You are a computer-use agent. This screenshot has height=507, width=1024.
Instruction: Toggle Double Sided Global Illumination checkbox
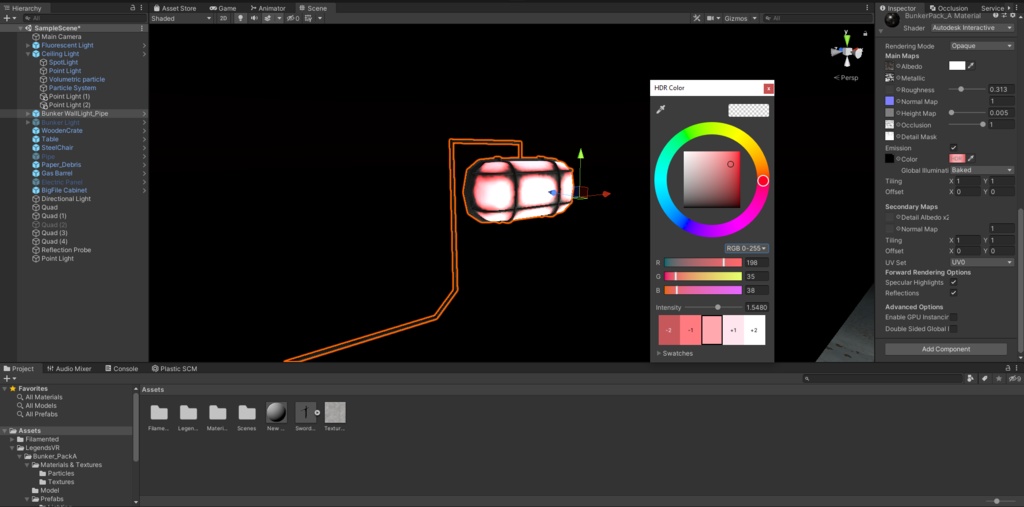953,329
